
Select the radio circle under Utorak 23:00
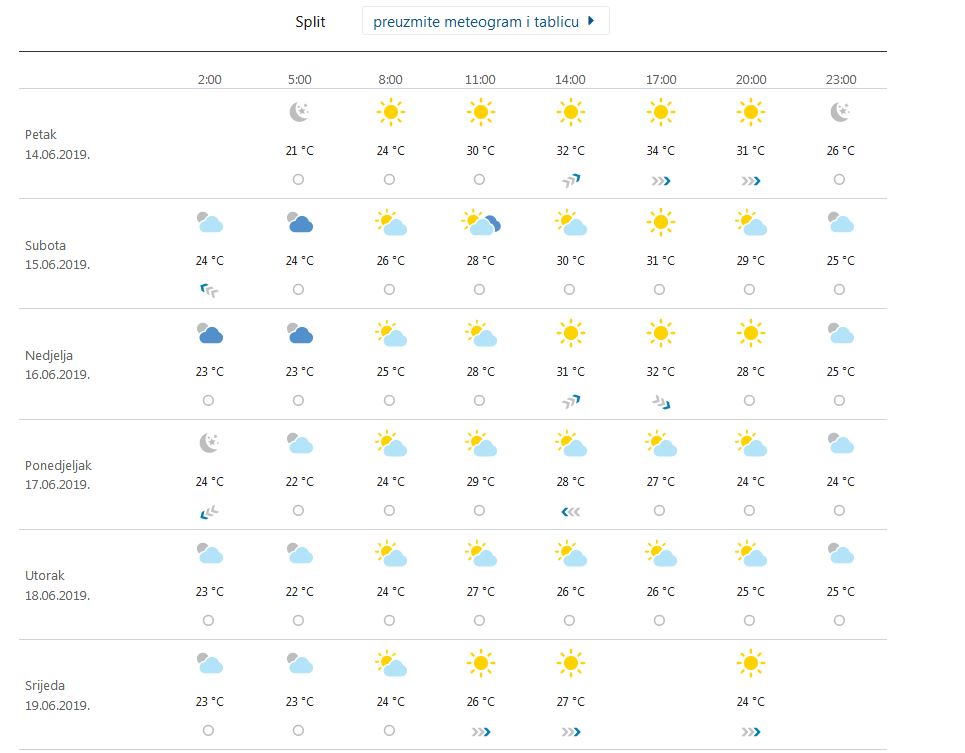coord(840,620)
